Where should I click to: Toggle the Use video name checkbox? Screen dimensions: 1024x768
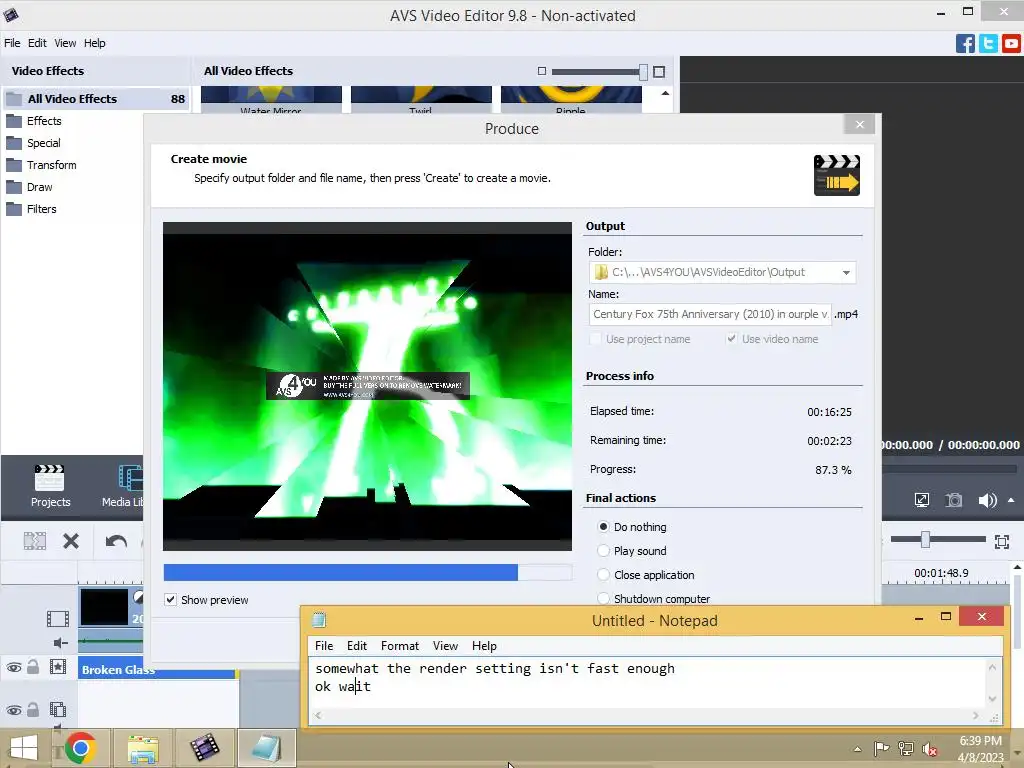point(731,339)
